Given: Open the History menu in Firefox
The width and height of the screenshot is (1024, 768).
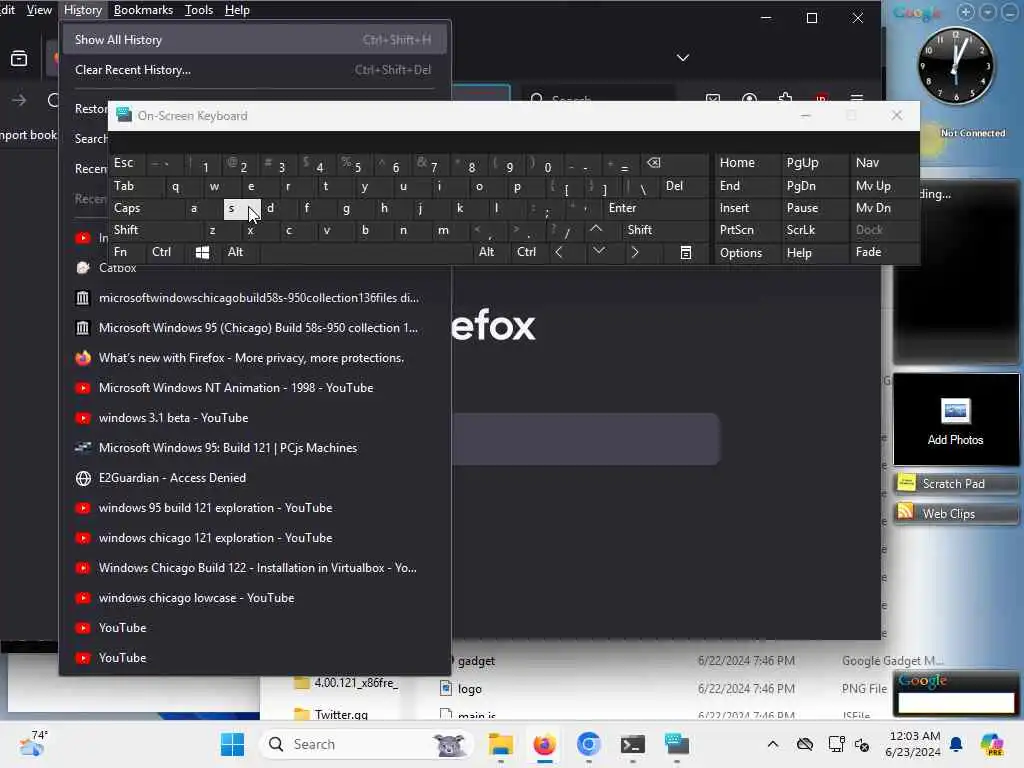Looking at the screenshot, I should 82,10.
